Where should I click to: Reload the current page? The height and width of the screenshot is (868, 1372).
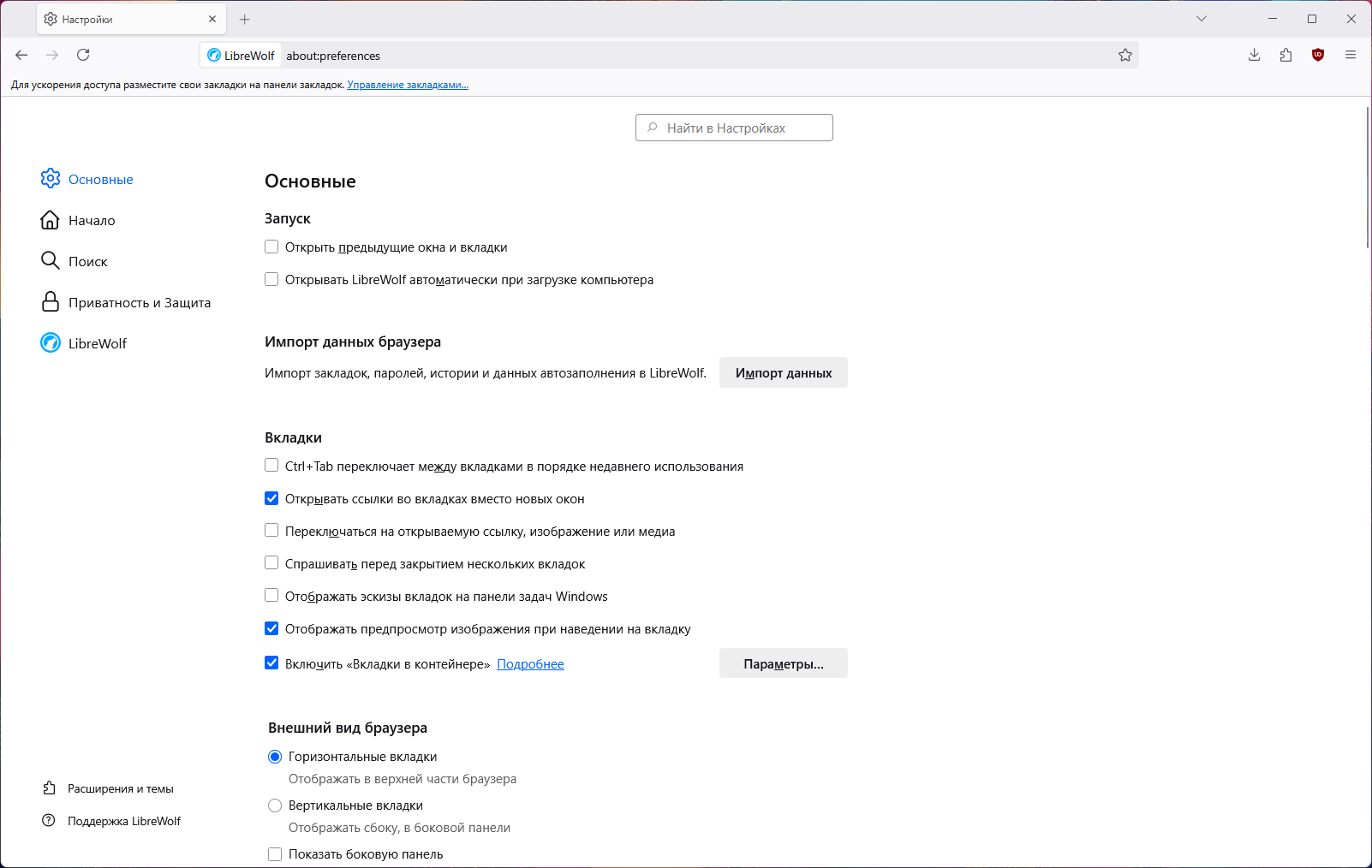coord(83,55)
